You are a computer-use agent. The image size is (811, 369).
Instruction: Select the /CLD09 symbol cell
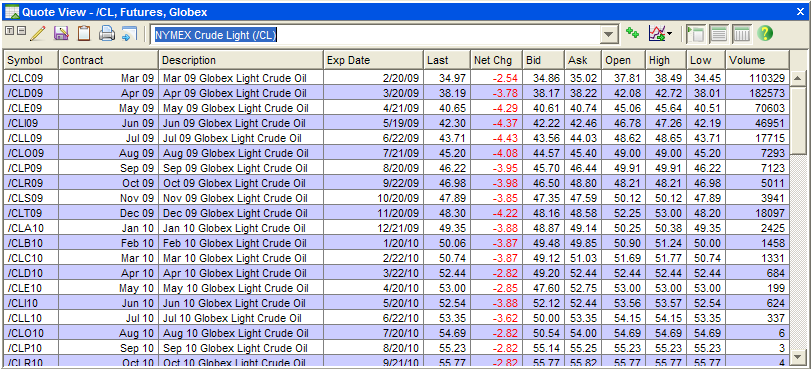31,93
